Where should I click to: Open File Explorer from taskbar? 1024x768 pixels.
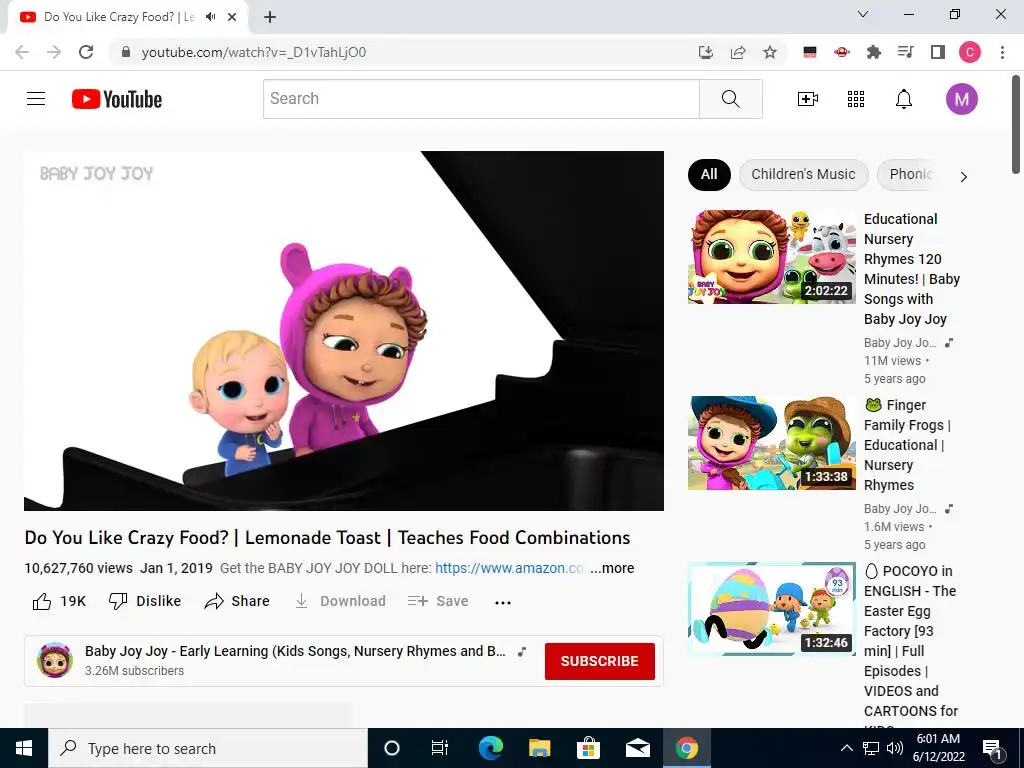click(539, 748)
